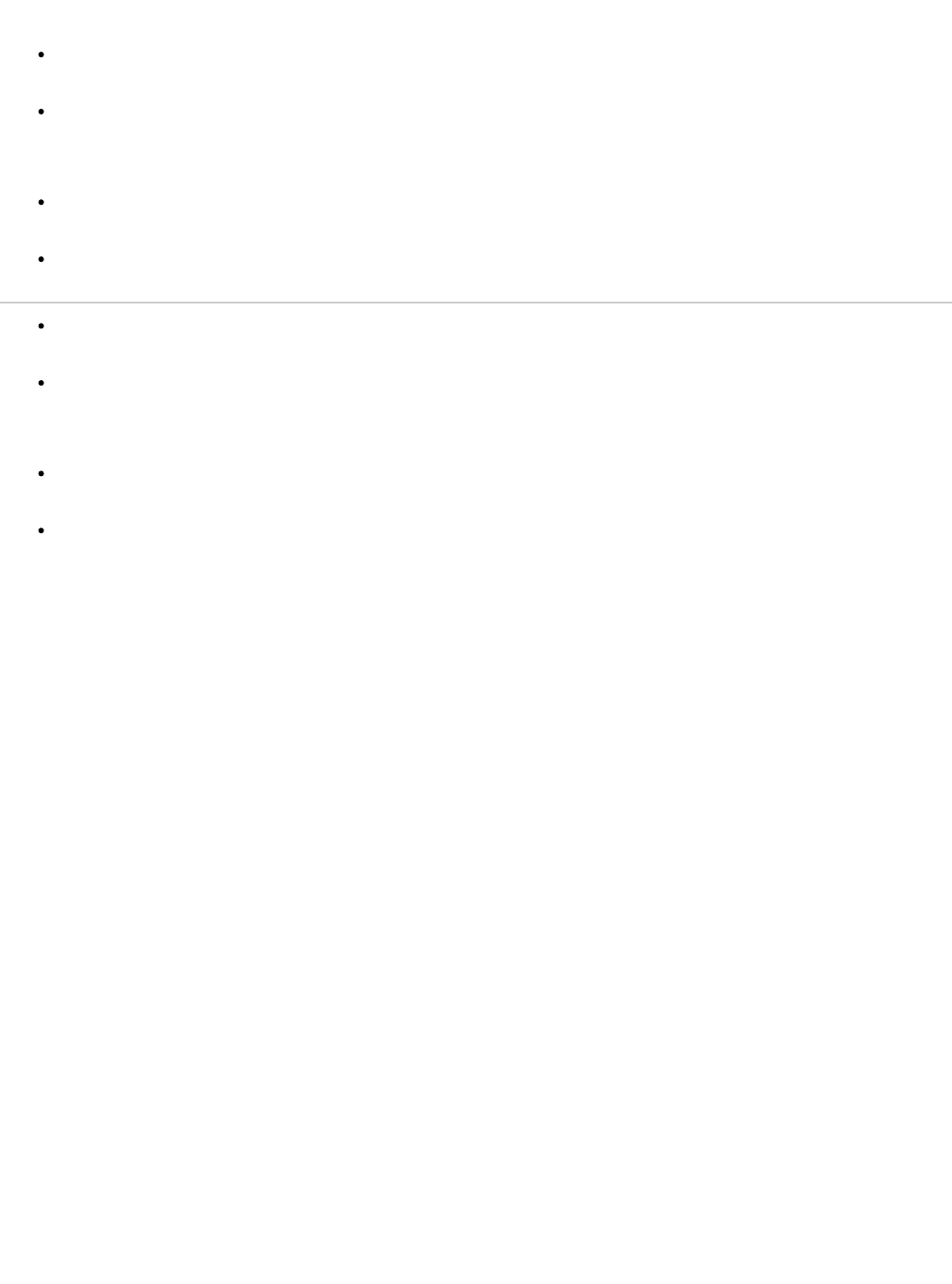952x1284 pixels.
Task: Click the gap between second and third lower bullets
Action: click(x=476, y=428)
